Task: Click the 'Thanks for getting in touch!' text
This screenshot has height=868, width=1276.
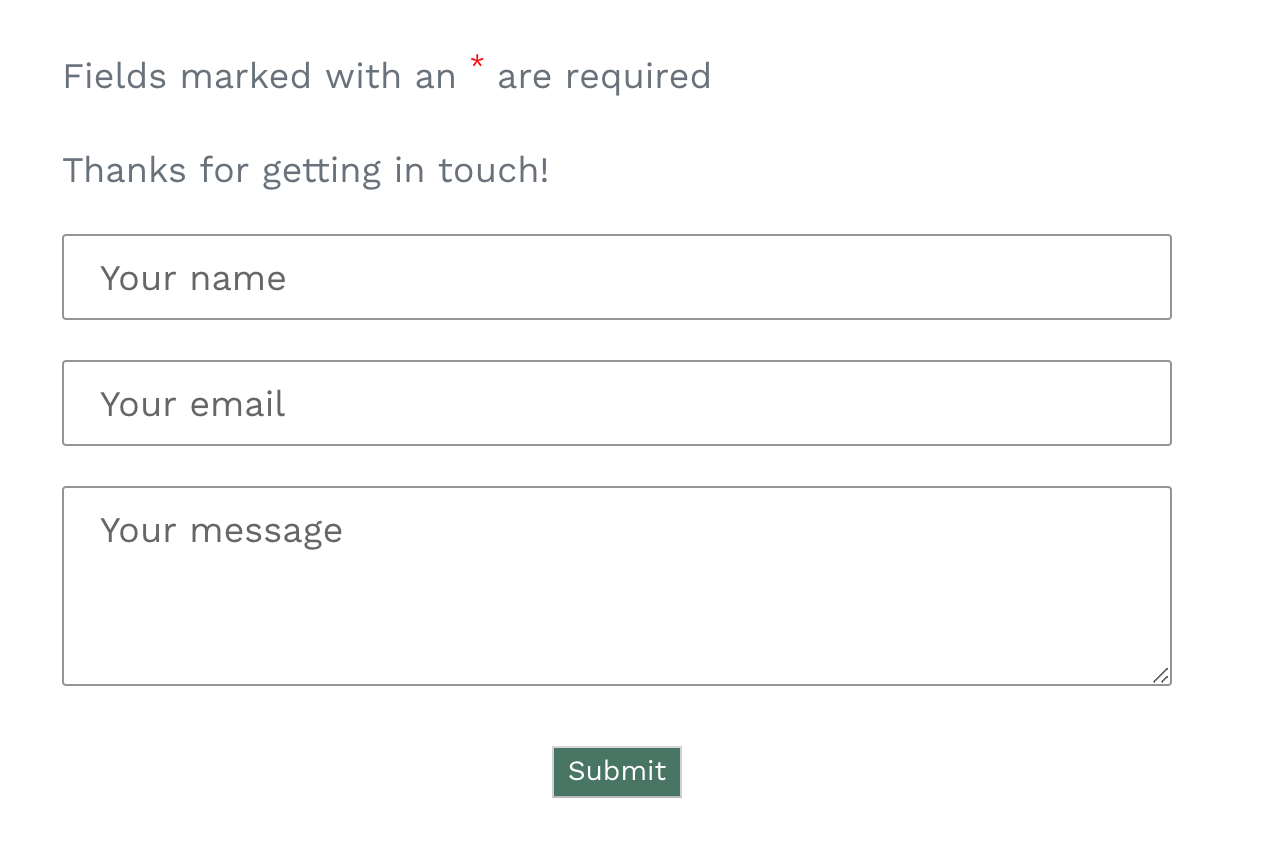Action: point(306,170)
